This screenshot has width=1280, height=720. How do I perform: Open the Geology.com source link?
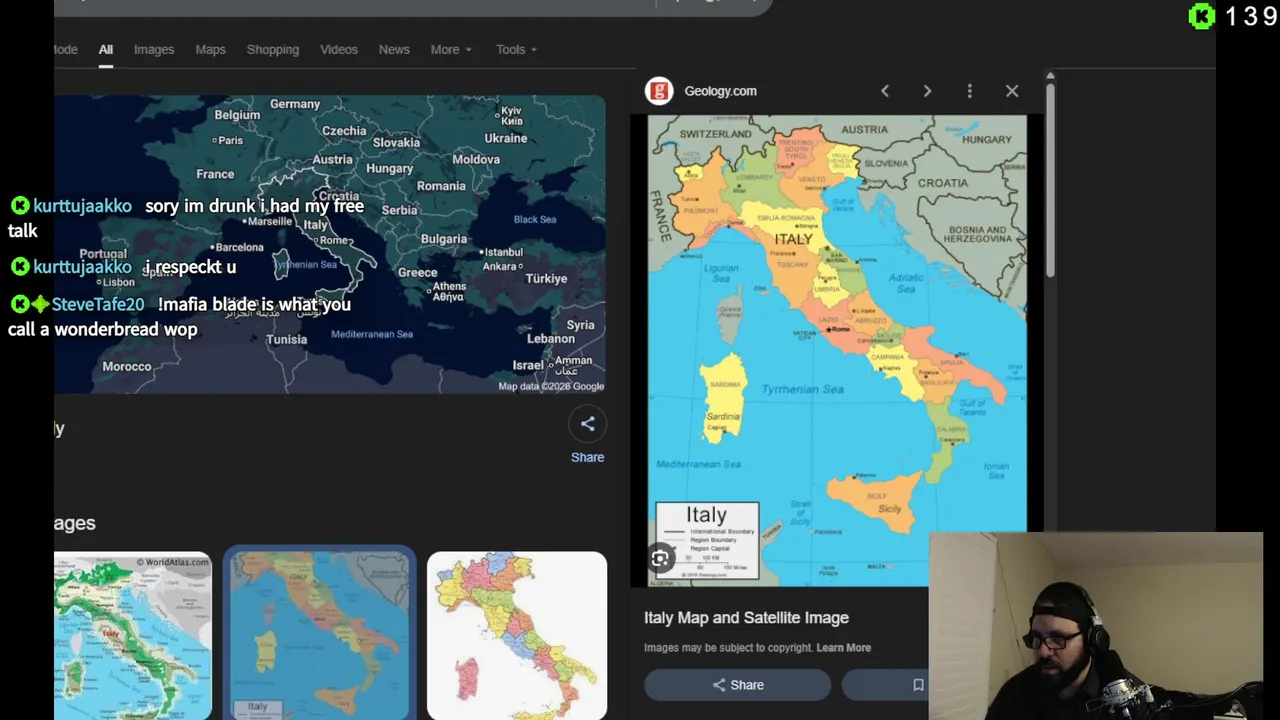click(720, 91)
